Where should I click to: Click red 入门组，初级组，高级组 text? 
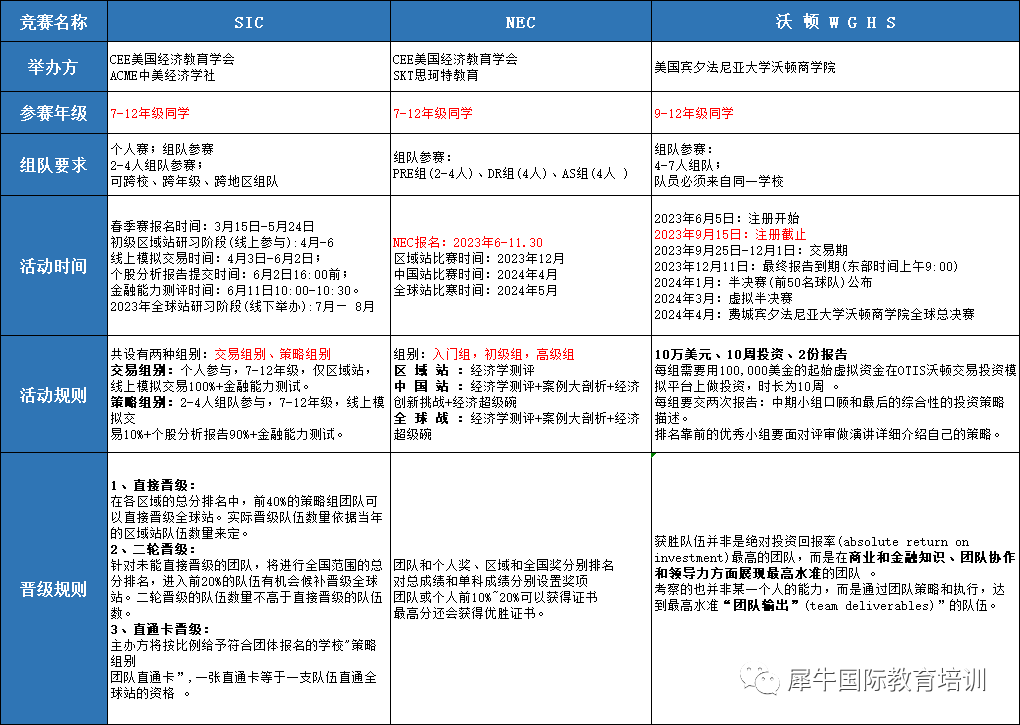pos(503,354)
